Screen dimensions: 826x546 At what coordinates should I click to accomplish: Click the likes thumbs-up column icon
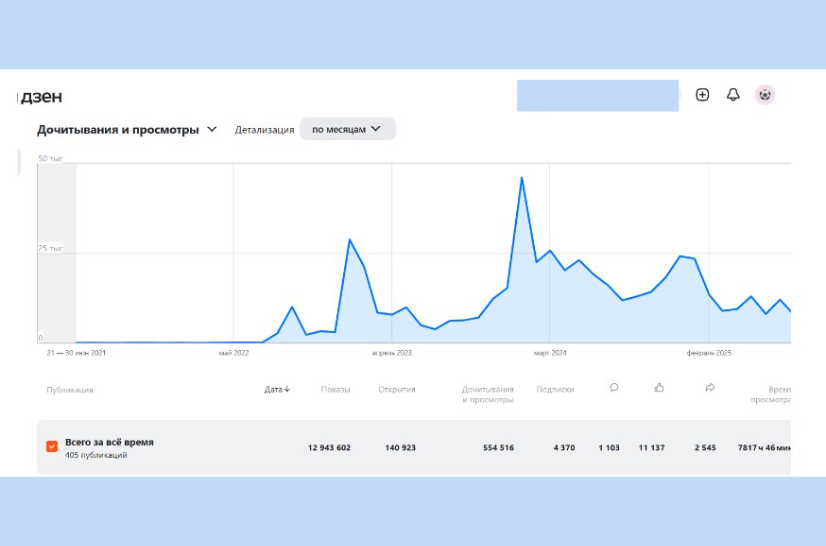[x=658, y=388]
